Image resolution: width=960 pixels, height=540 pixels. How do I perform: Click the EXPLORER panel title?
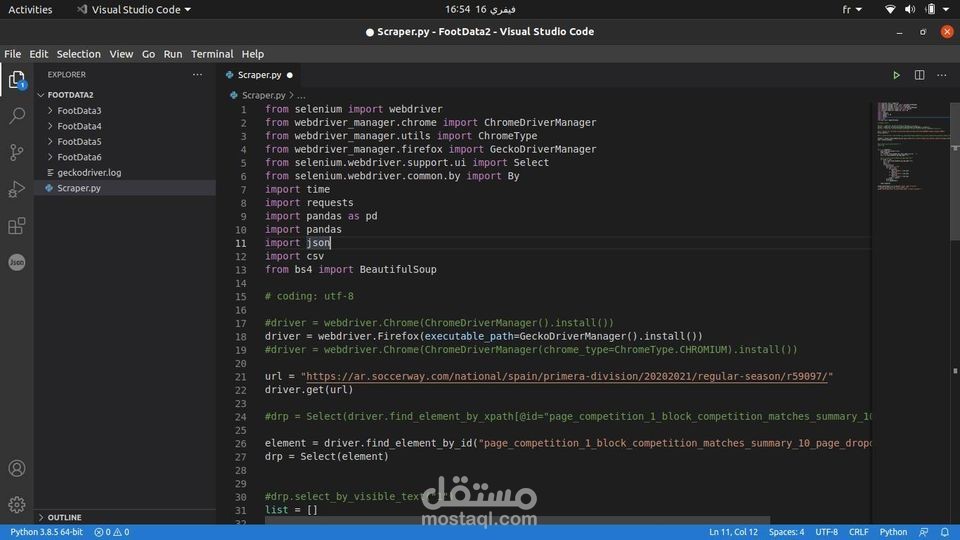67,75
